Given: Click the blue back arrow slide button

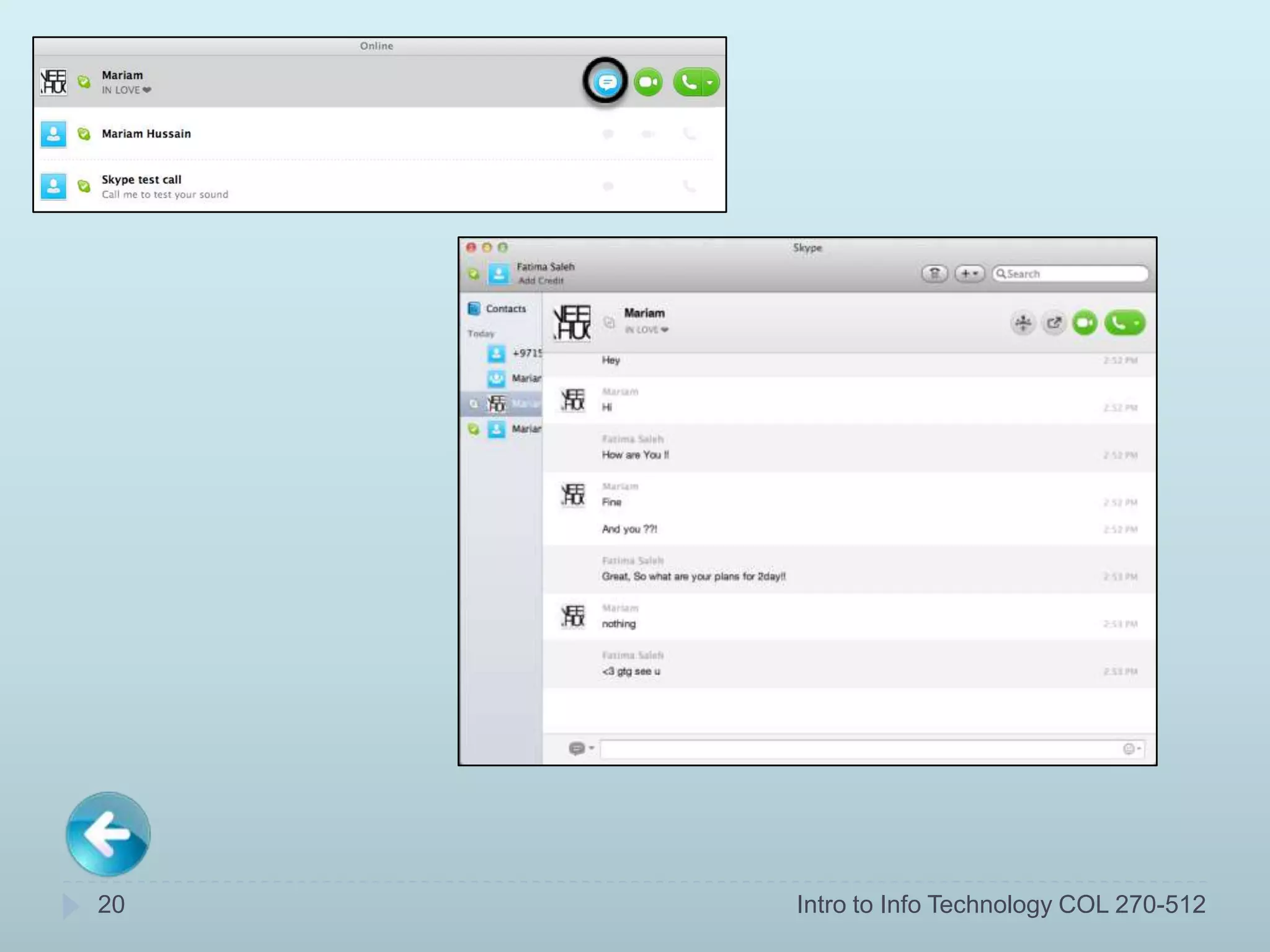Looking at the screenshot, I should pyautogui.click(x=108, y=834).
